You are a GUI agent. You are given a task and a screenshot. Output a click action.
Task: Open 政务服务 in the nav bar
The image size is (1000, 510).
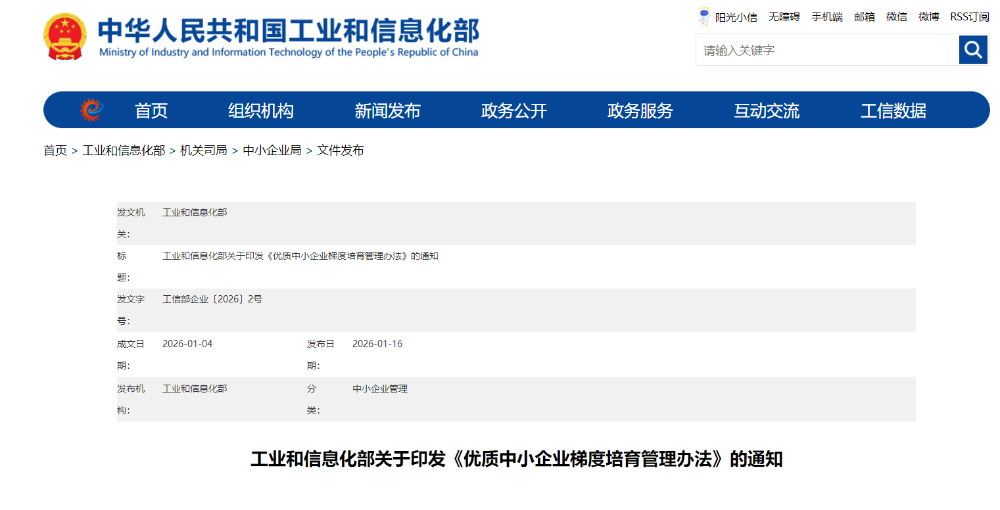[640, 111]
